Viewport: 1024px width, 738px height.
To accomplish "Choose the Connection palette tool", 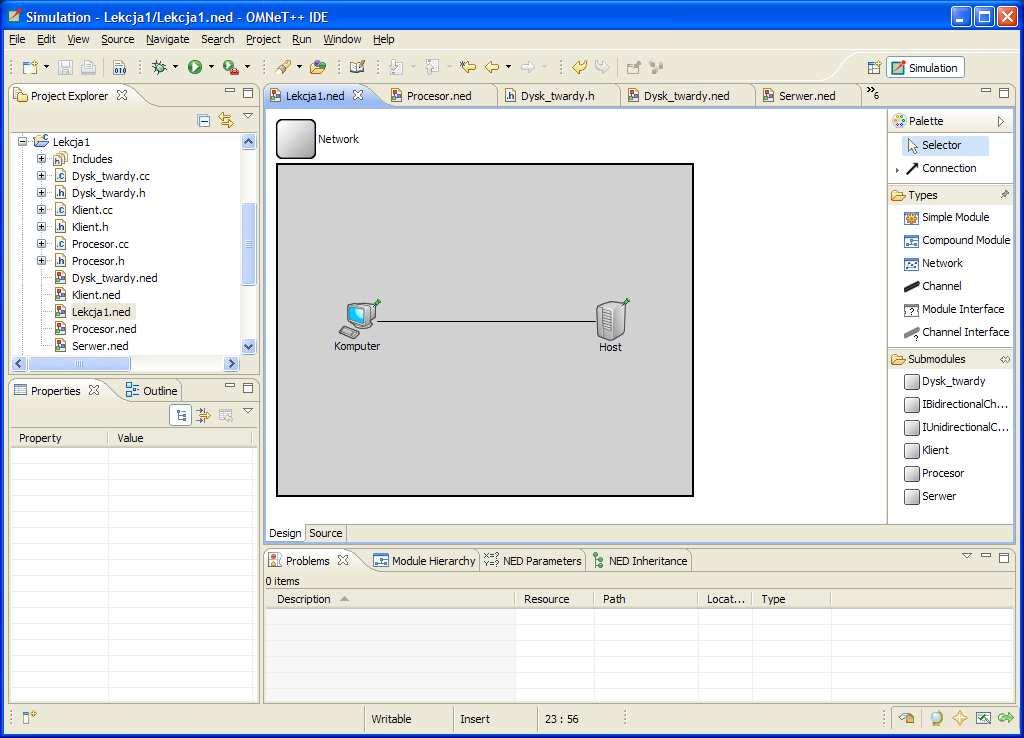I will click(941, 168).
